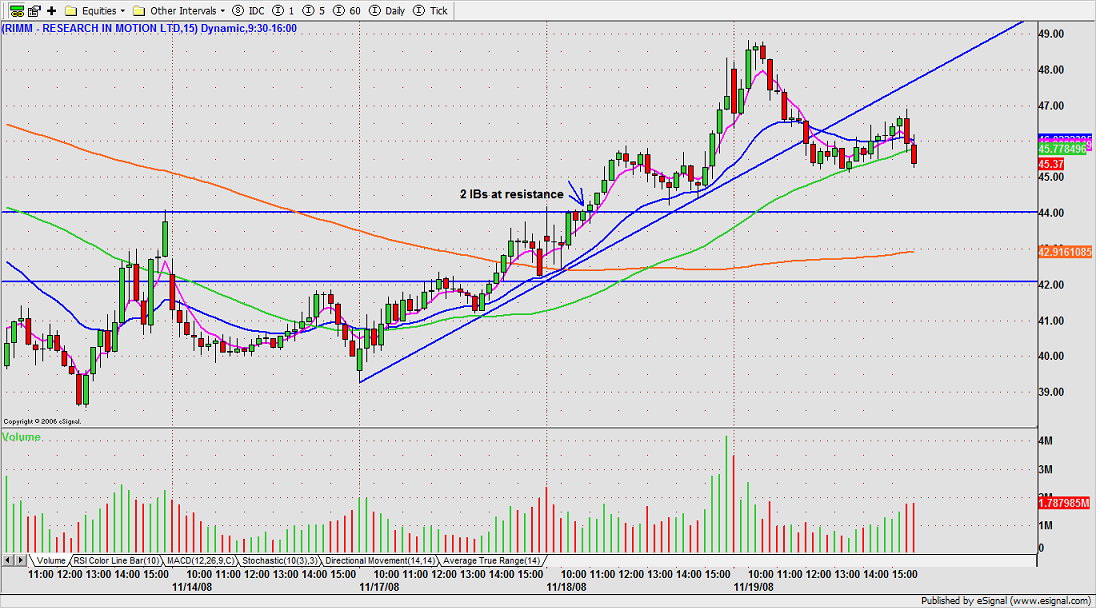This screenshot has height=608, width=1096.
Task: Switch to the 60-minute interval
Action: pyautogui.click(x=347, y=10)
